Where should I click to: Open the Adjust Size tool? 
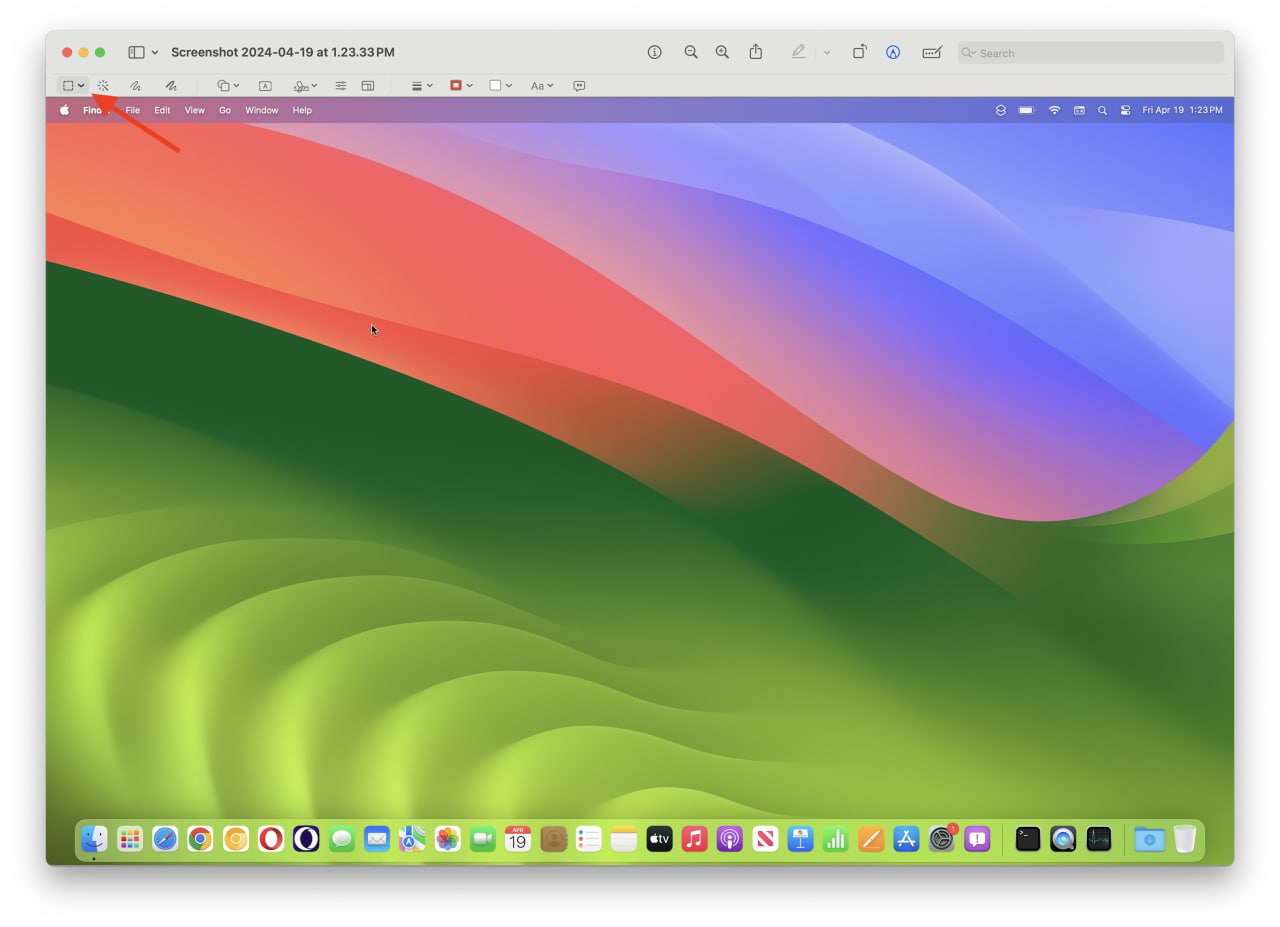367,85
